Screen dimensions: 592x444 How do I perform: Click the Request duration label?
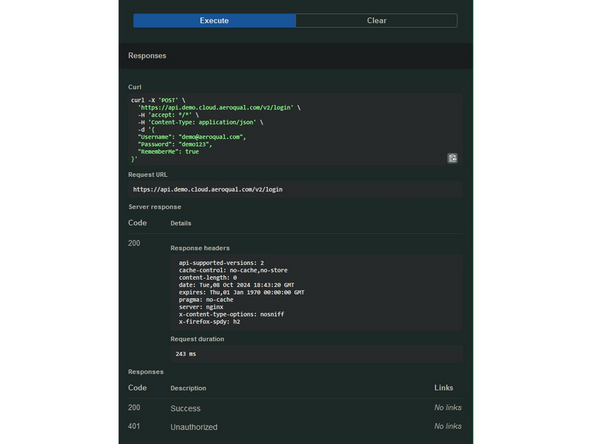pos(197,339)
